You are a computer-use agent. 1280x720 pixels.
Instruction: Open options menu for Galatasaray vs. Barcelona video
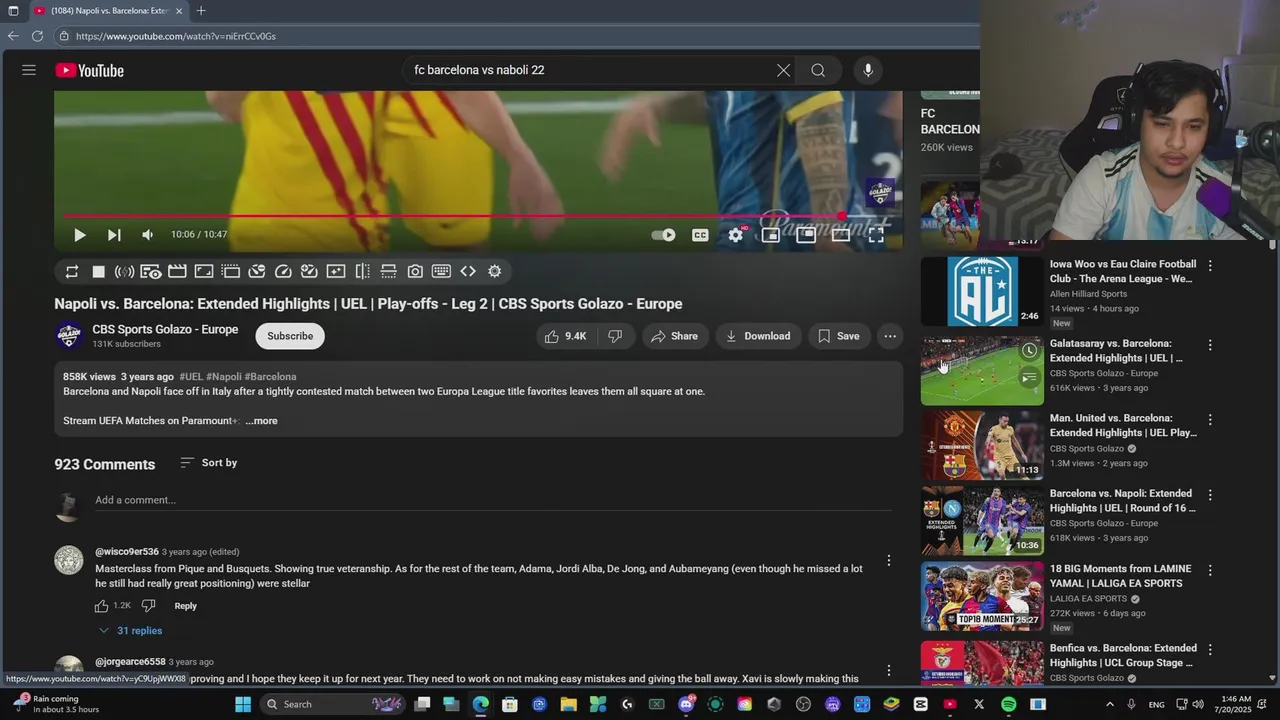coord(1210,345)
